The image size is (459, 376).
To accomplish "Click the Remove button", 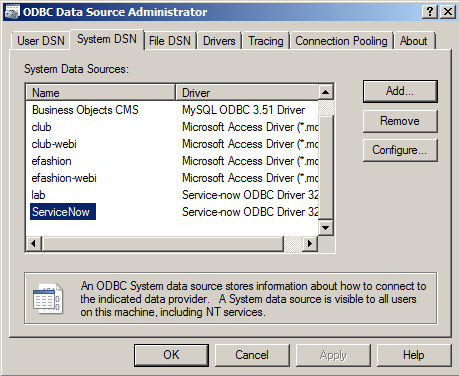I will pyautogui.click(x=400, y=121).
